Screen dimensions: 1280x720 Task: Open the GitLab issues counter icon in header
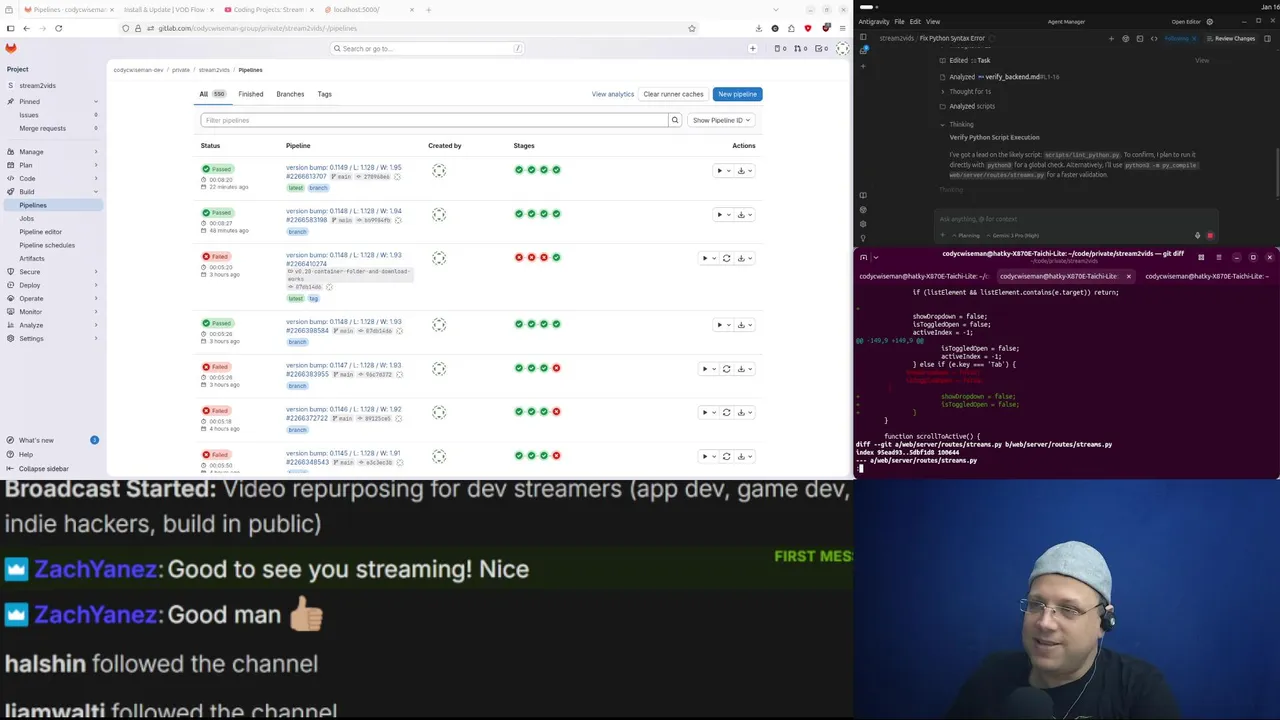[781, 48]
